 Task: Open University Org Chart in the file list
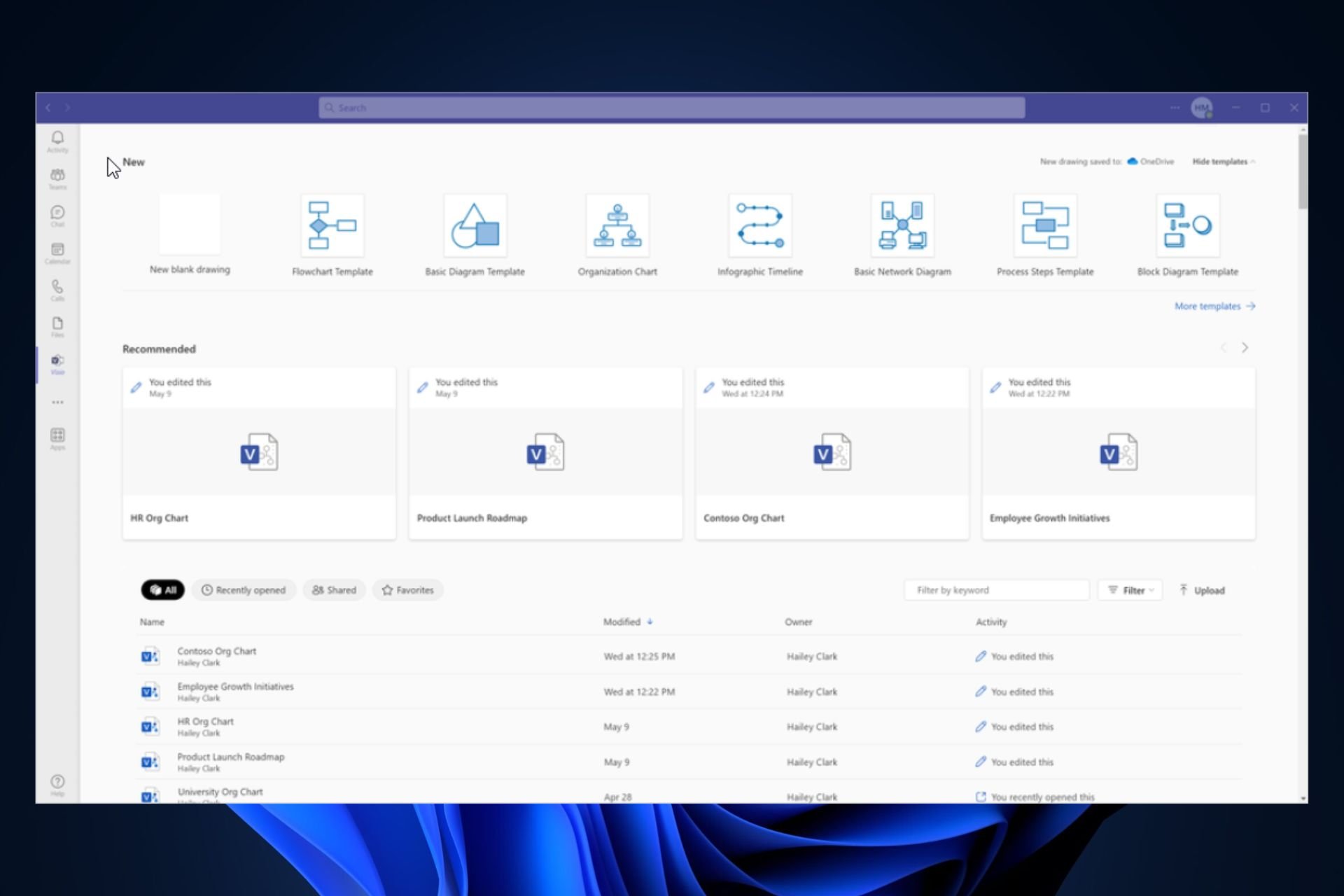pos(220,792)
